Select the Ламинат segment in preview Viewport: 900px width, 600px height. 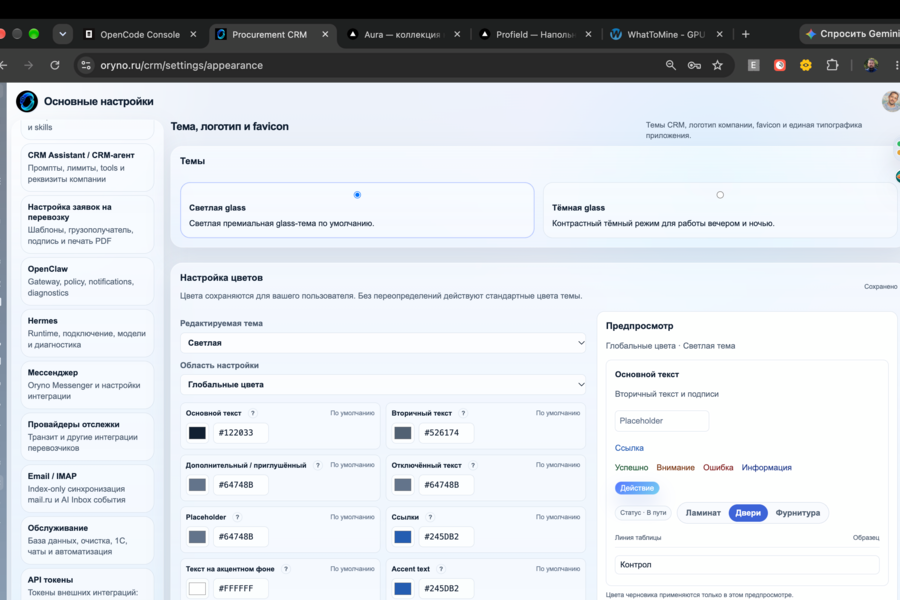click(703, 513)
